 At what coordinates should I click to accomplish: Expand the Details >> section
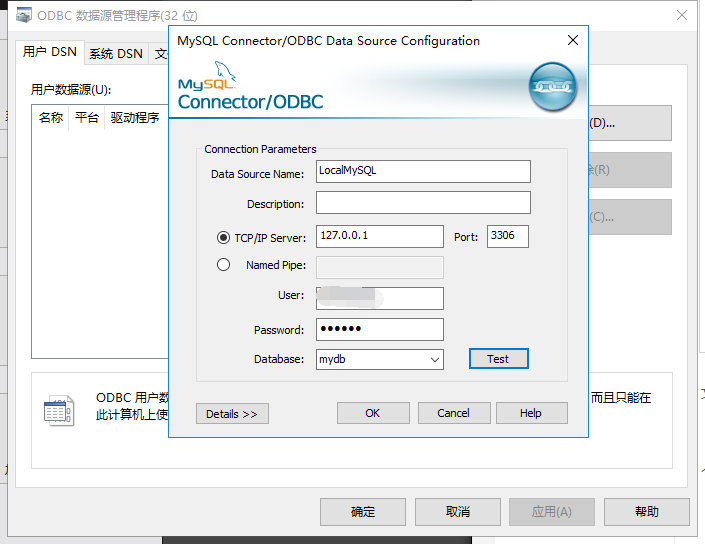[232, 414]
